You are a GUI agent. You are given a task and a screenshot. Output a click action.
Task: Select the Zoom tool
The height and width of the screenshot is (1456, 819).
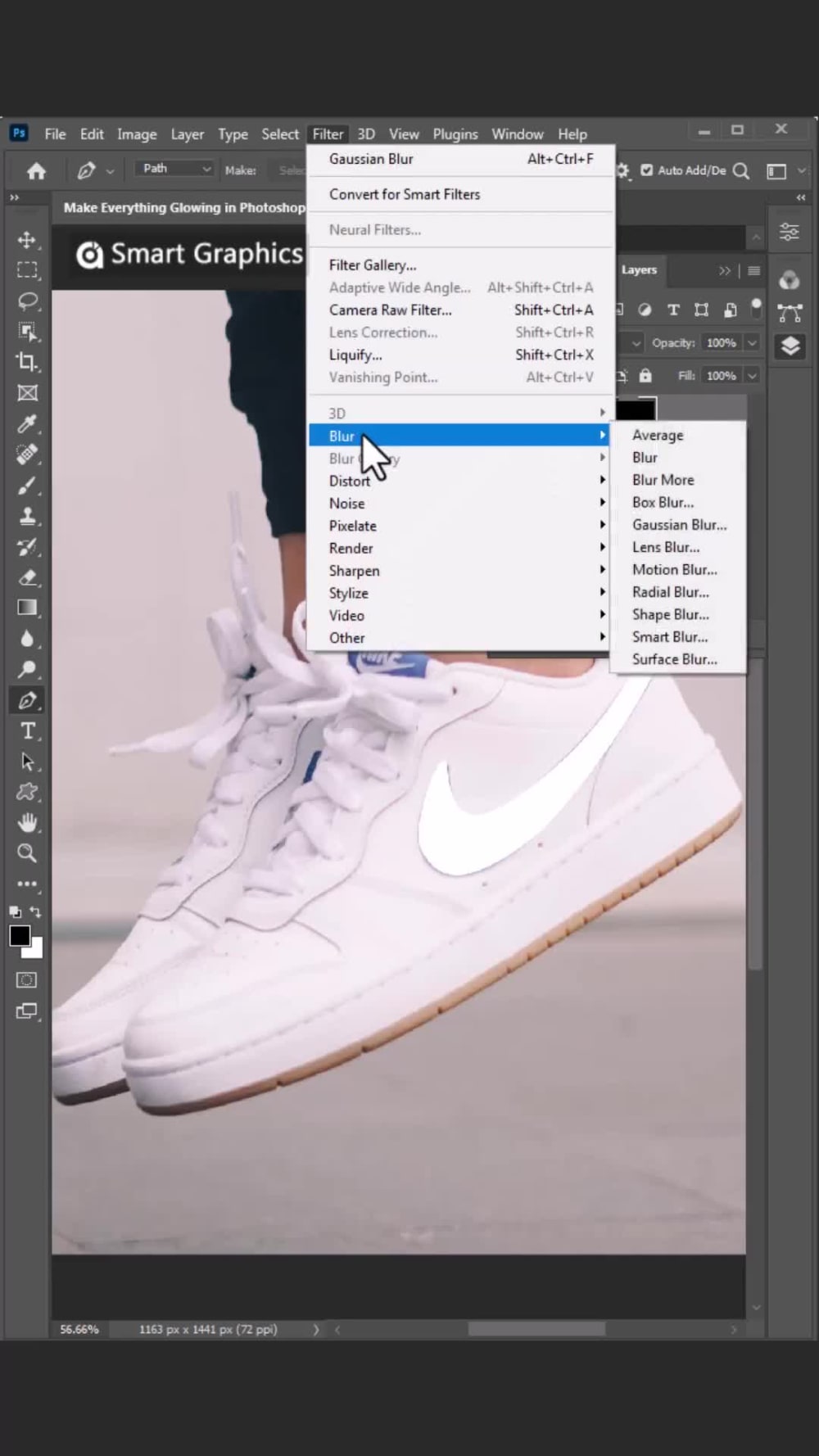(x=27, y=853)
